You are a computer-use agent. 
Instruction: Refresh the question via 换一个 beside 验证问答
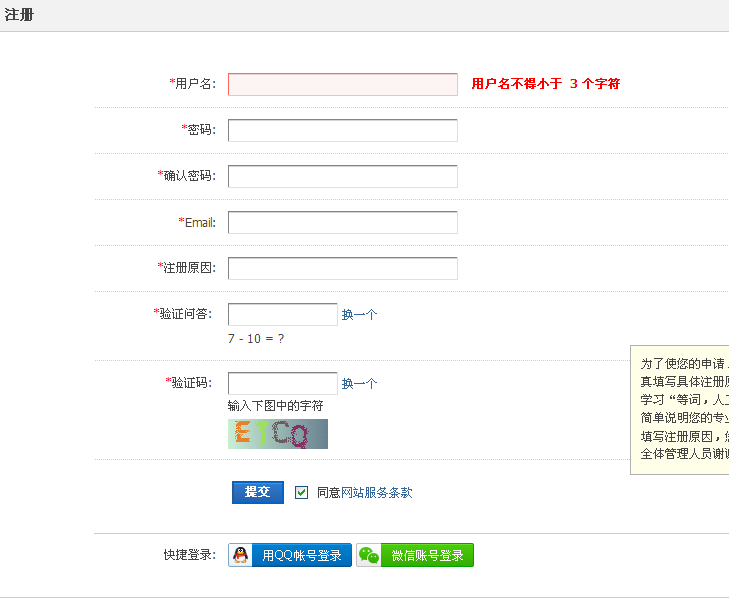(x=359, y=315)
